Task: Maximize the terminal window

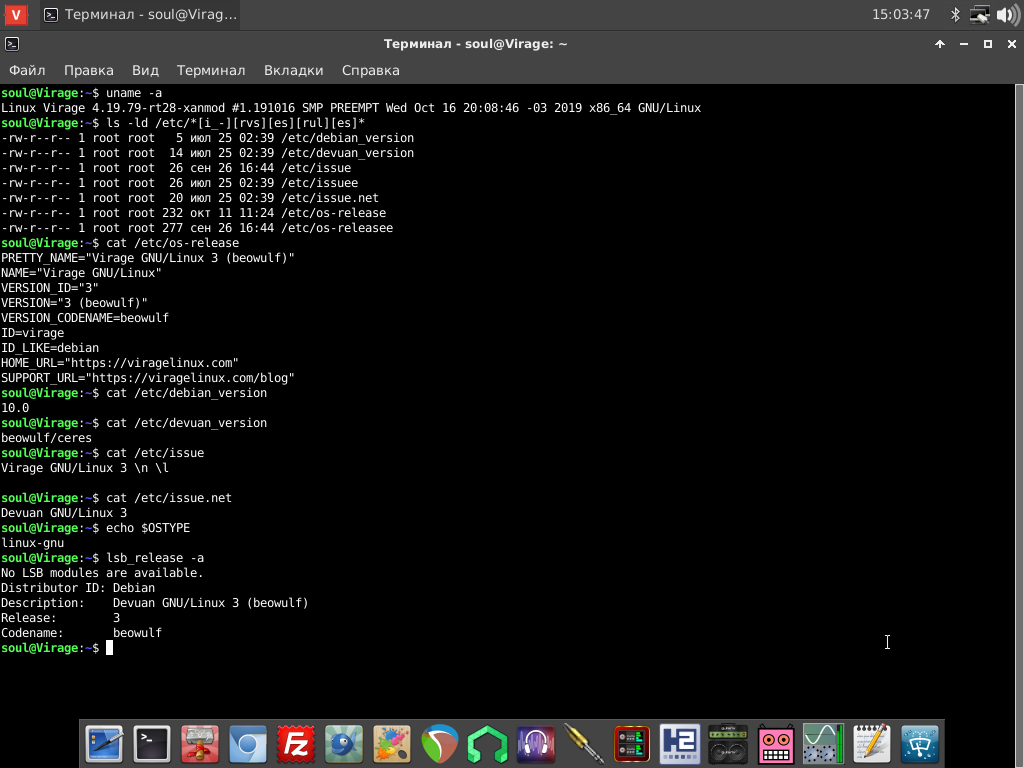Action: click(x=988, y=44)
